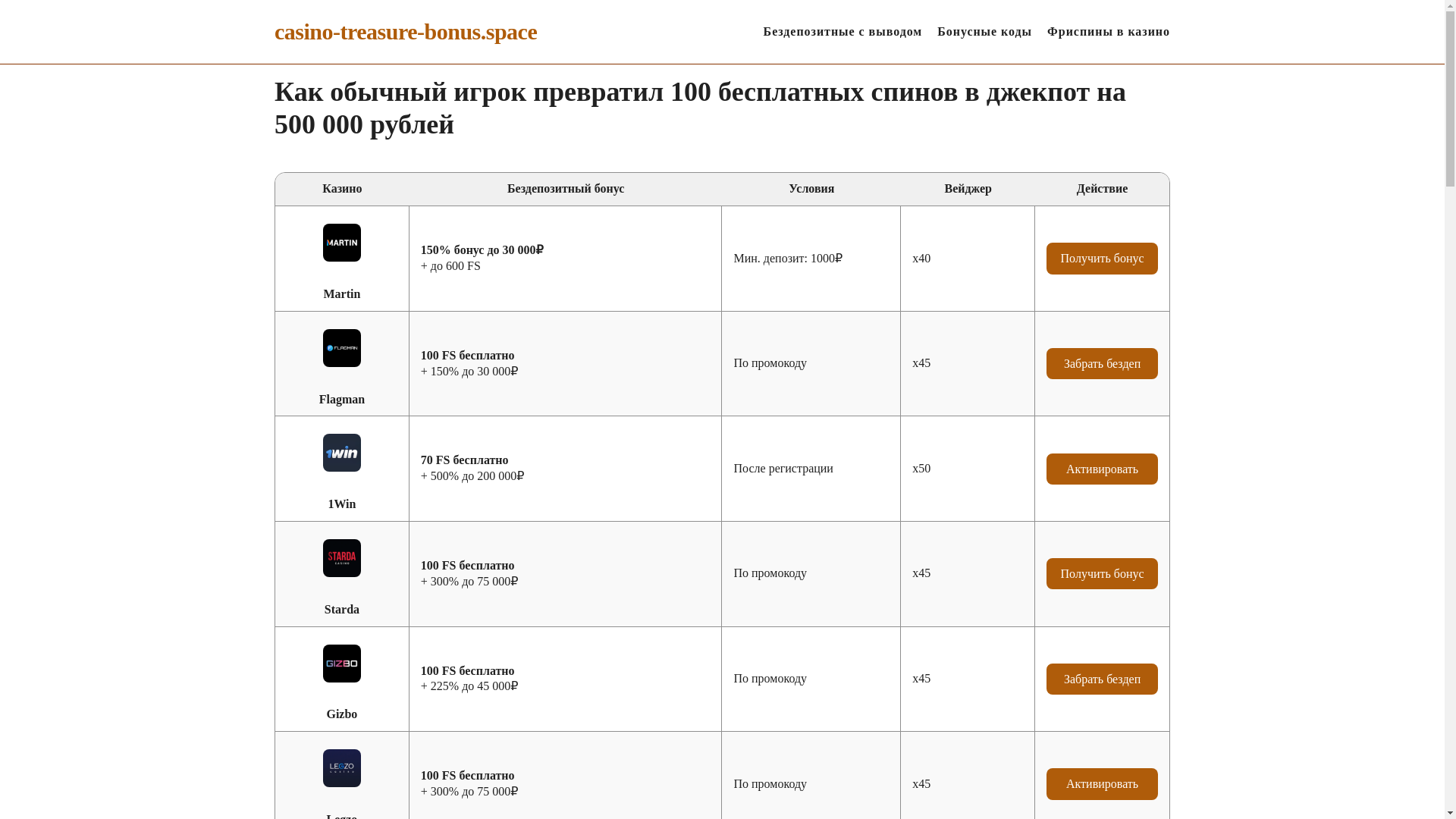This screenshot has width=1456, height=819.
Task: Click Получить бонус button for Starda
Action: tap(1102, 574)
